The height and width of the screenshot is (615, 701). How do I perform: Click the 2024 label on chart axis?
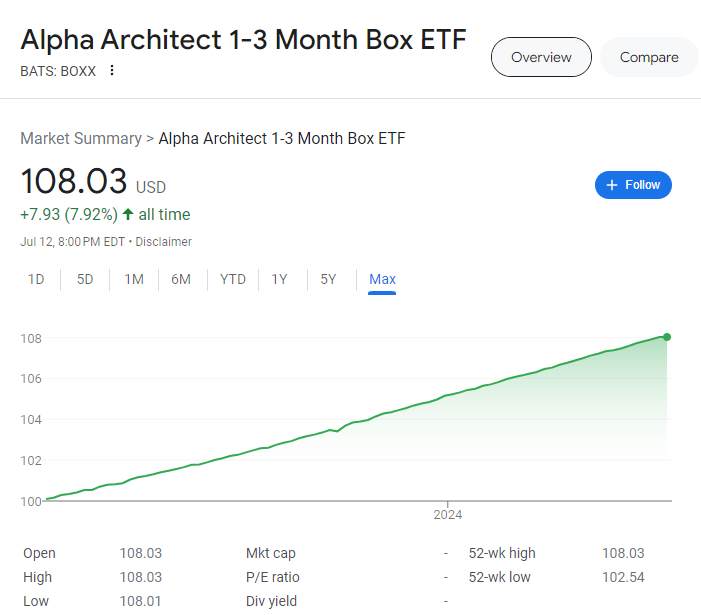pos(448,515)
